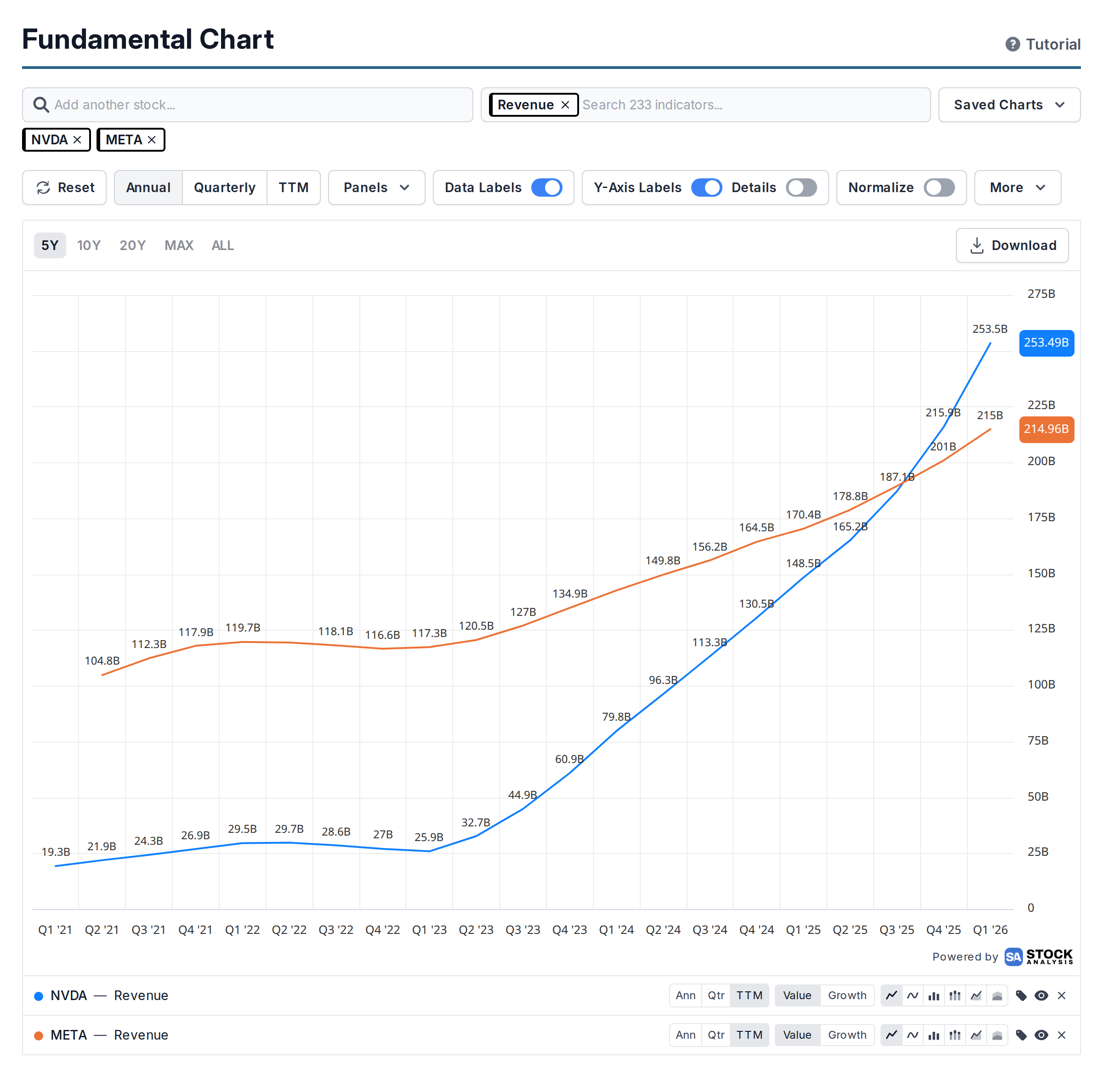The width and height of the screenshot is (1103, 1092).
Task: Select smooth curve chart for META Revenue
Action: 912,1035
